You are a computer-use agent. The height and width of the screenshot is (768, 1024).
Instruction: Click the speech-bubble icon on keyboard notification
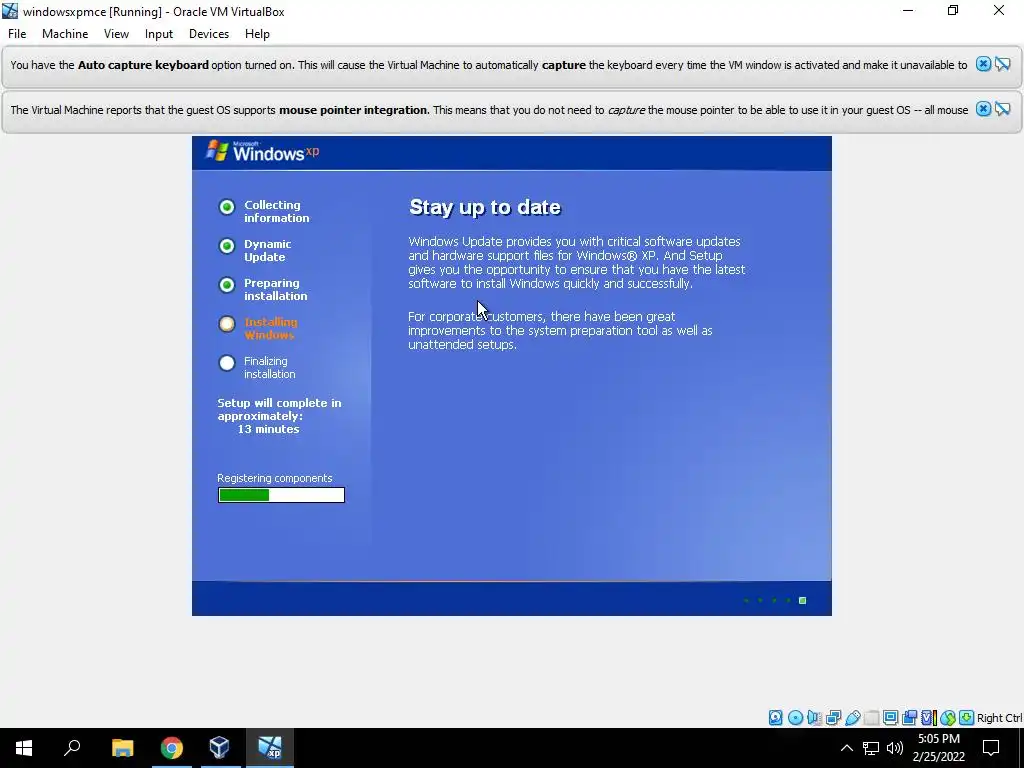tap(1002, 64)
